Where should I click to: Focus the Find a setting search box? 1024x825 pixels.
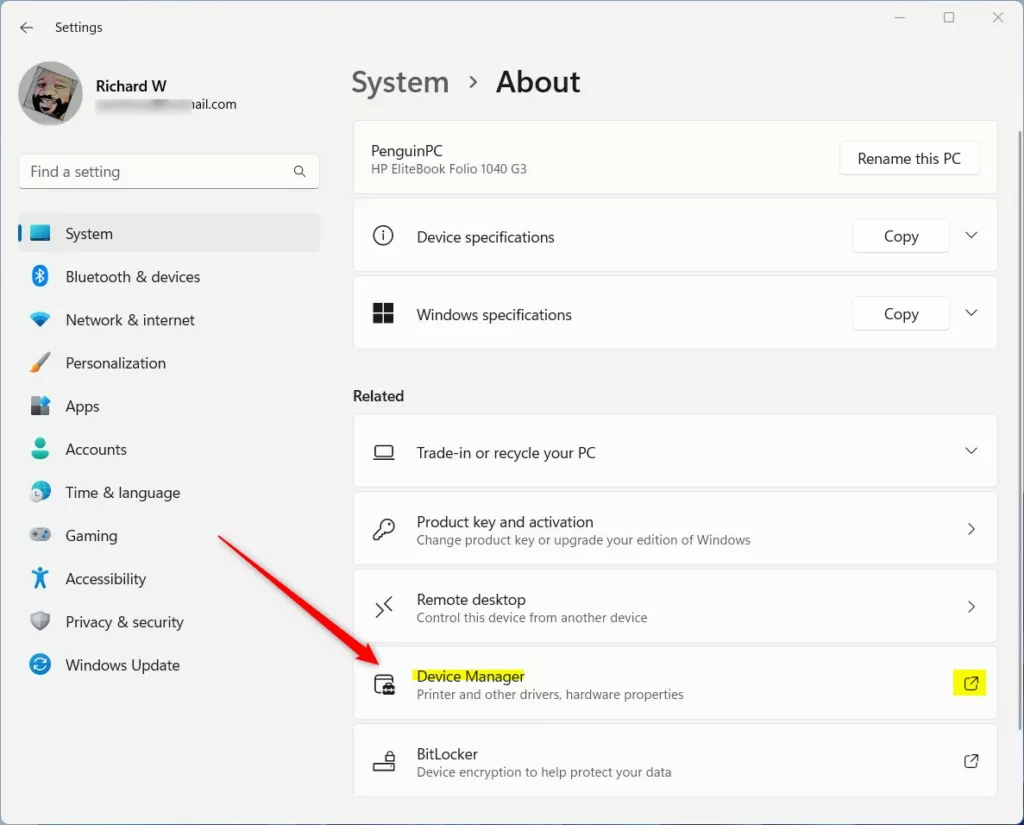coord(168,172)
